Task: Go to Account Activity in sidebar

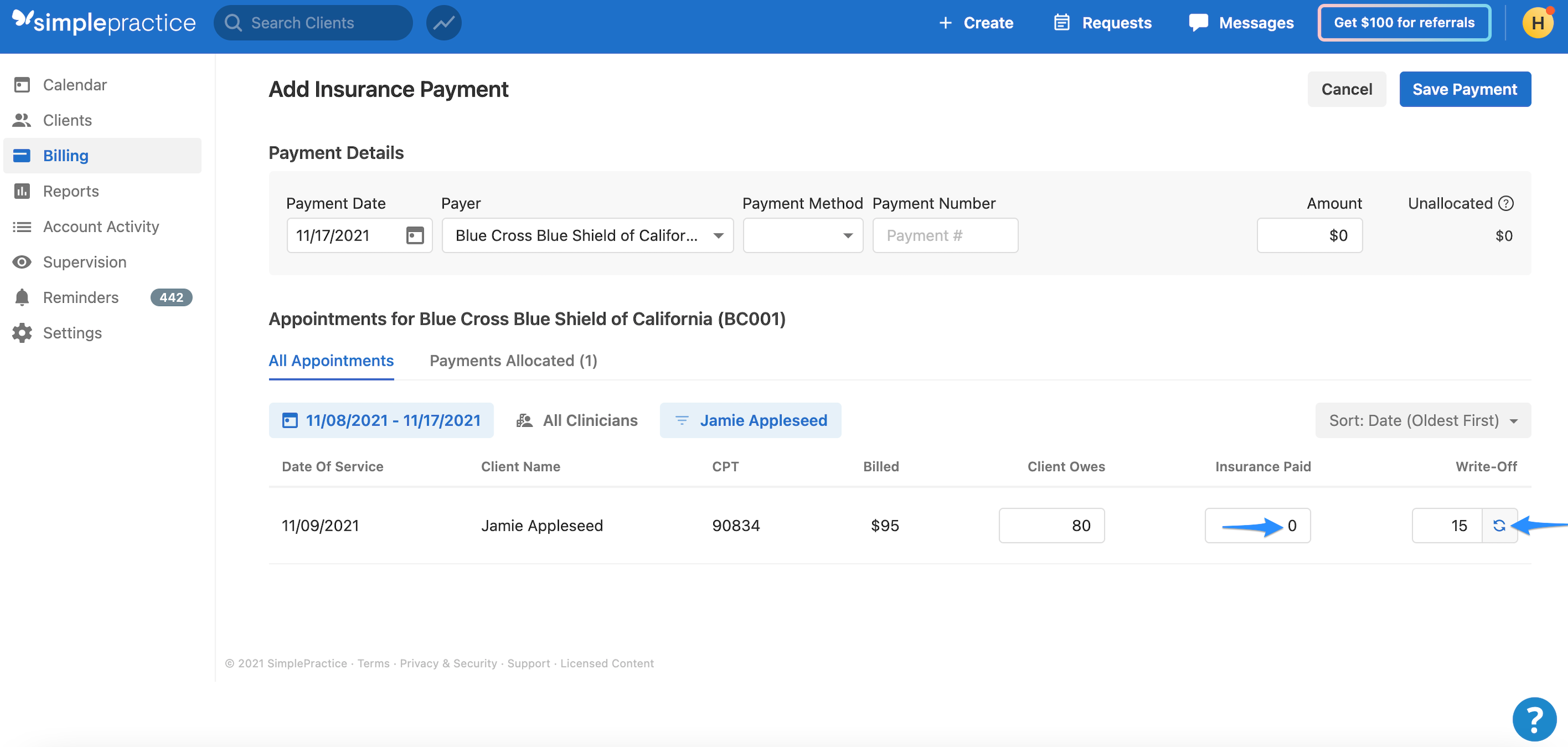Action: point(102,226)
